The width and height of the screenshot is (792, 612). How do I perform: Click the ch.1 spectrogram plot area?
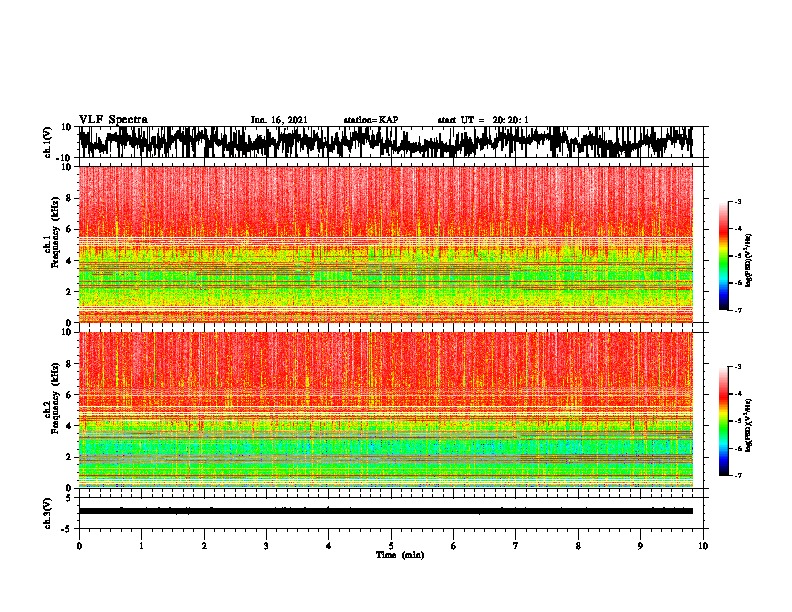pyautogui.click(x=386, y=244)
